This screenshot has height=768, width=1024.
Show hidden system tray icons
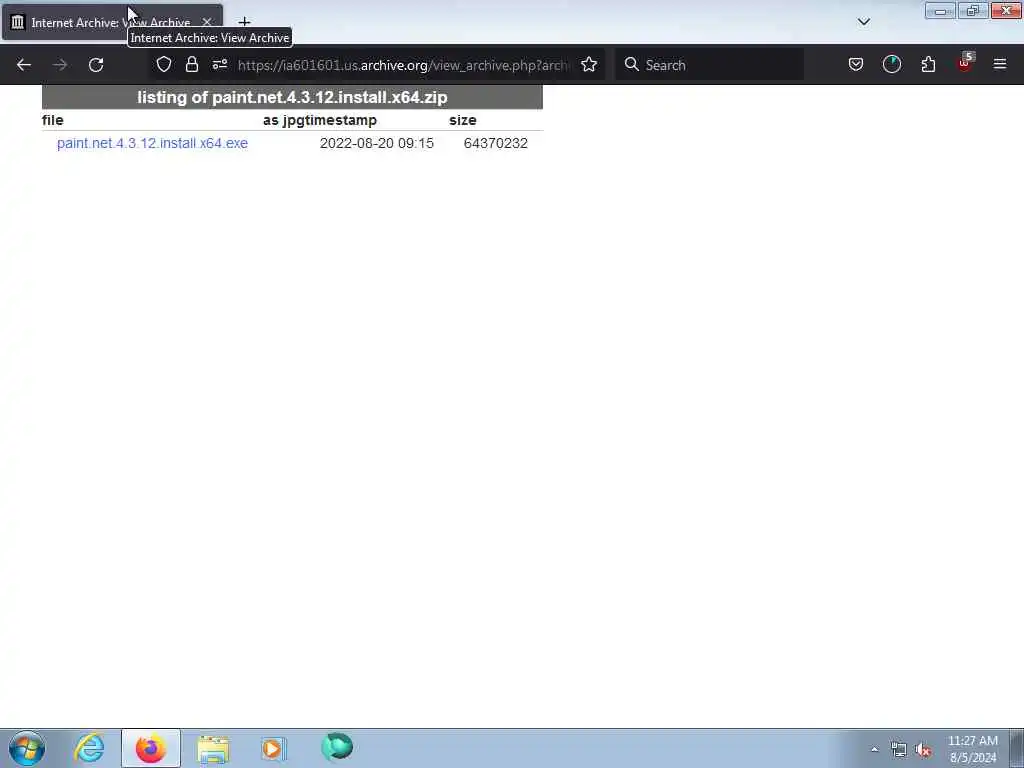click(874, 749)
